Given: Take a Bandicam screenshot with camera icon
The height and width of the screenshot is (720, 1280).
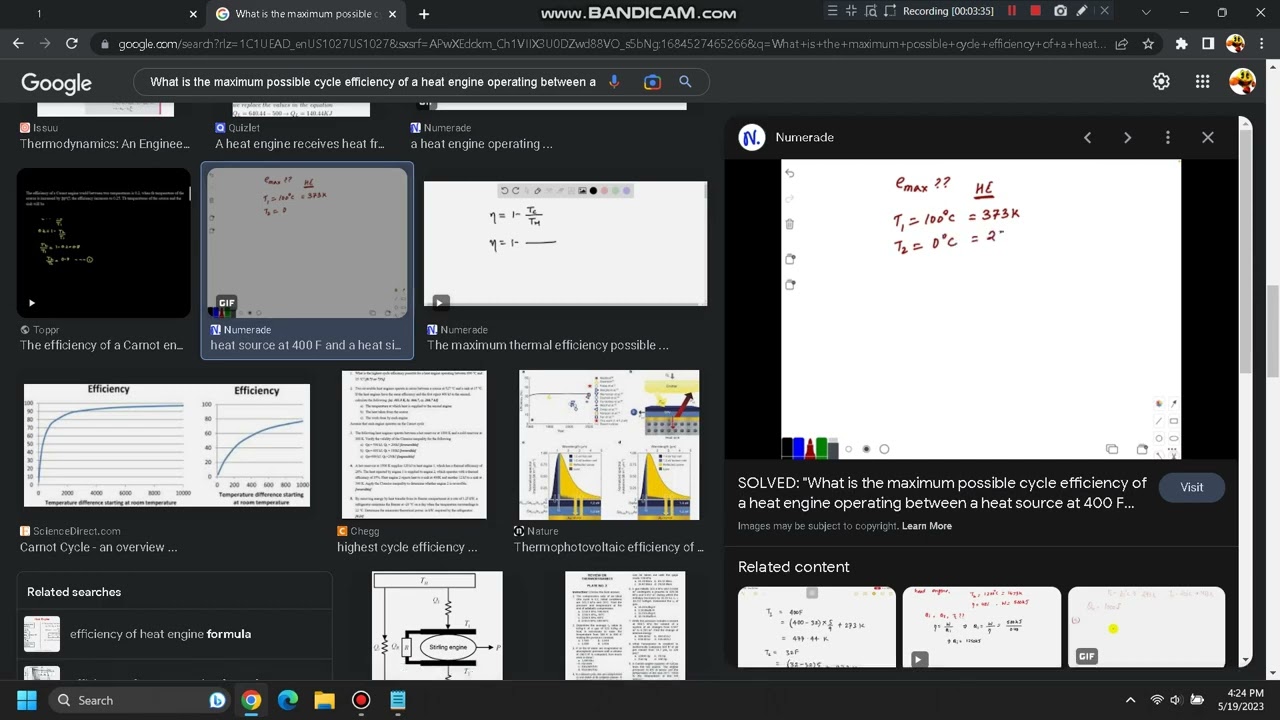Looking at the screenshot, I should (x=1060, y=11).
